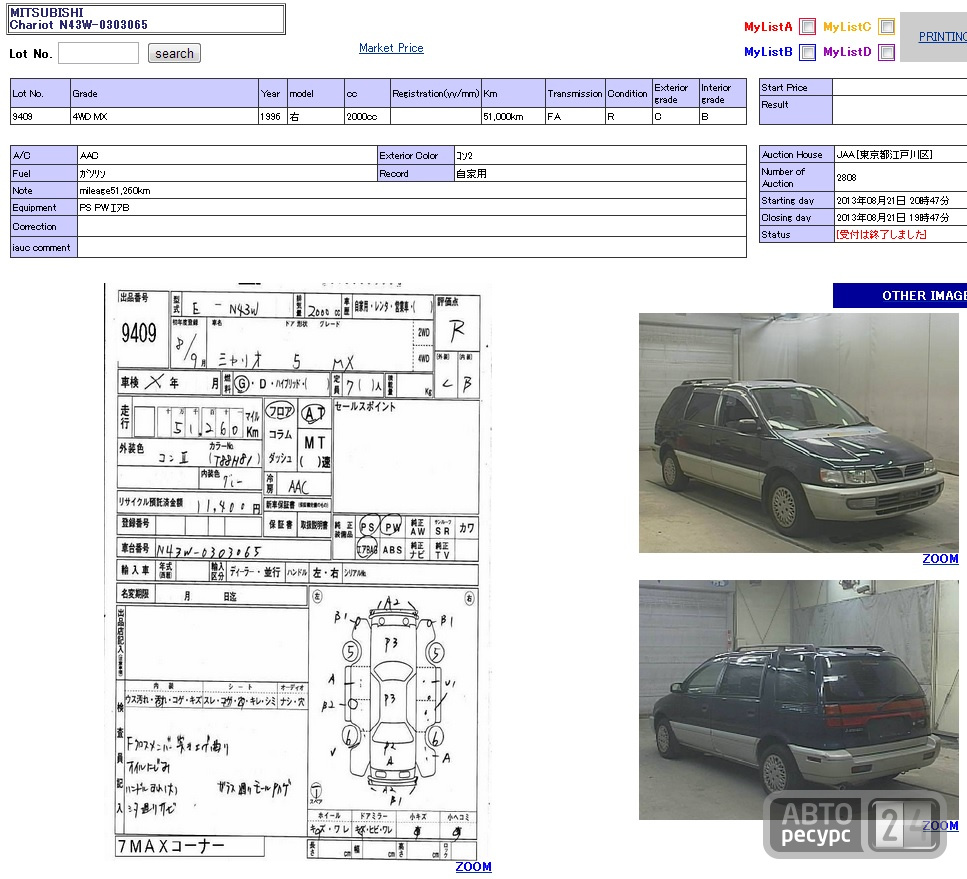The image size is (967, 879).
Task: Tick the MyListB checkbox
Action: [x=807, y=52]
